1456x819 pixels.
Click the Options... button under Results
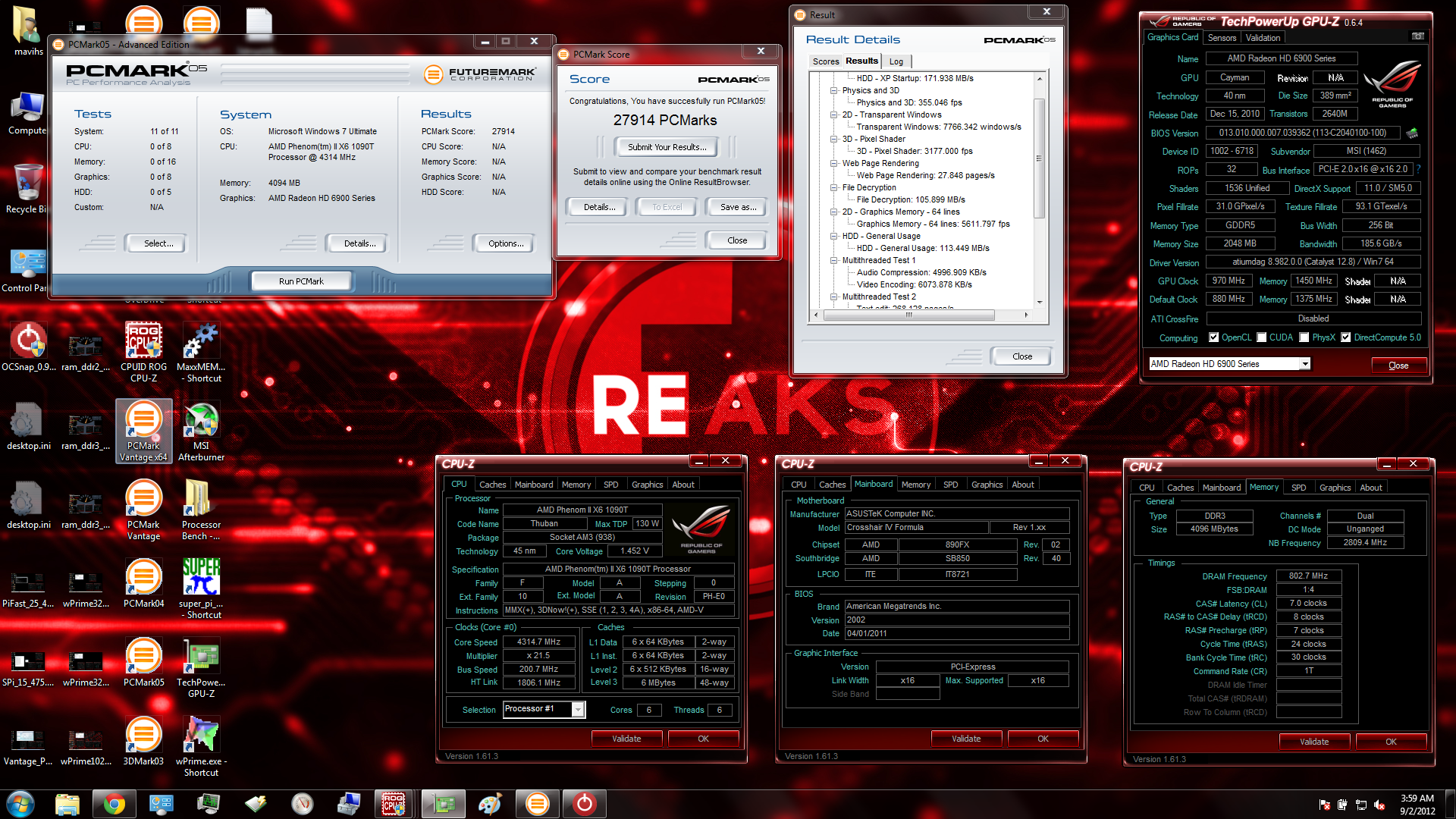tap(505, 243)
